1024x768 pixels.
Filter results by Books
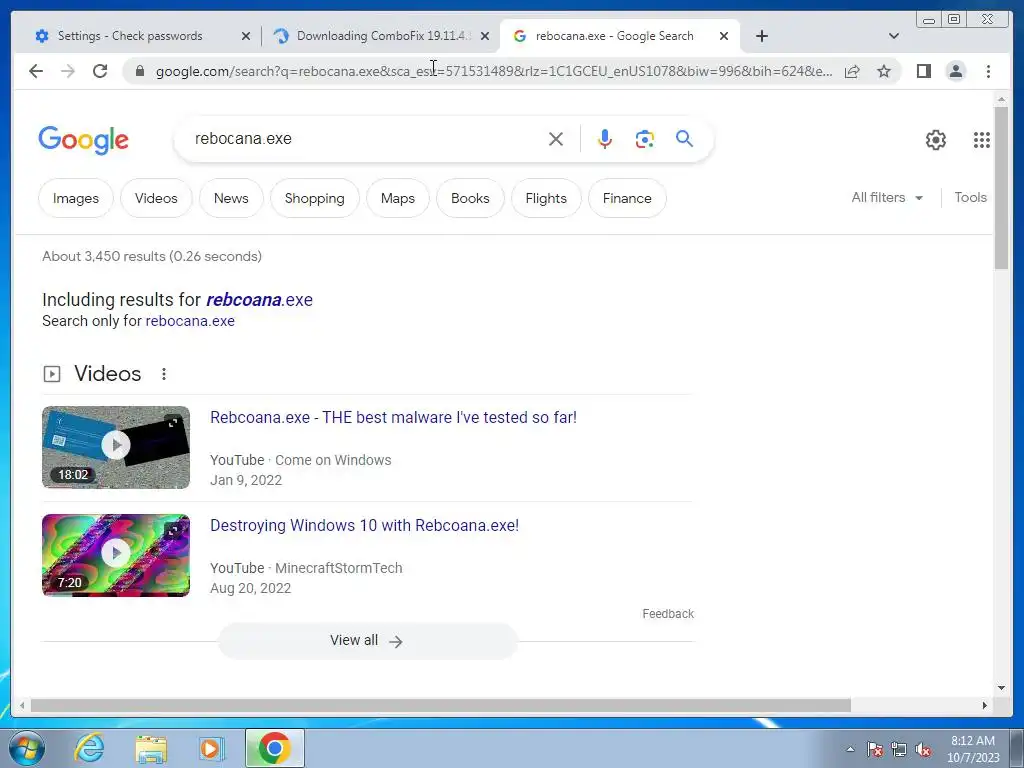470,198
